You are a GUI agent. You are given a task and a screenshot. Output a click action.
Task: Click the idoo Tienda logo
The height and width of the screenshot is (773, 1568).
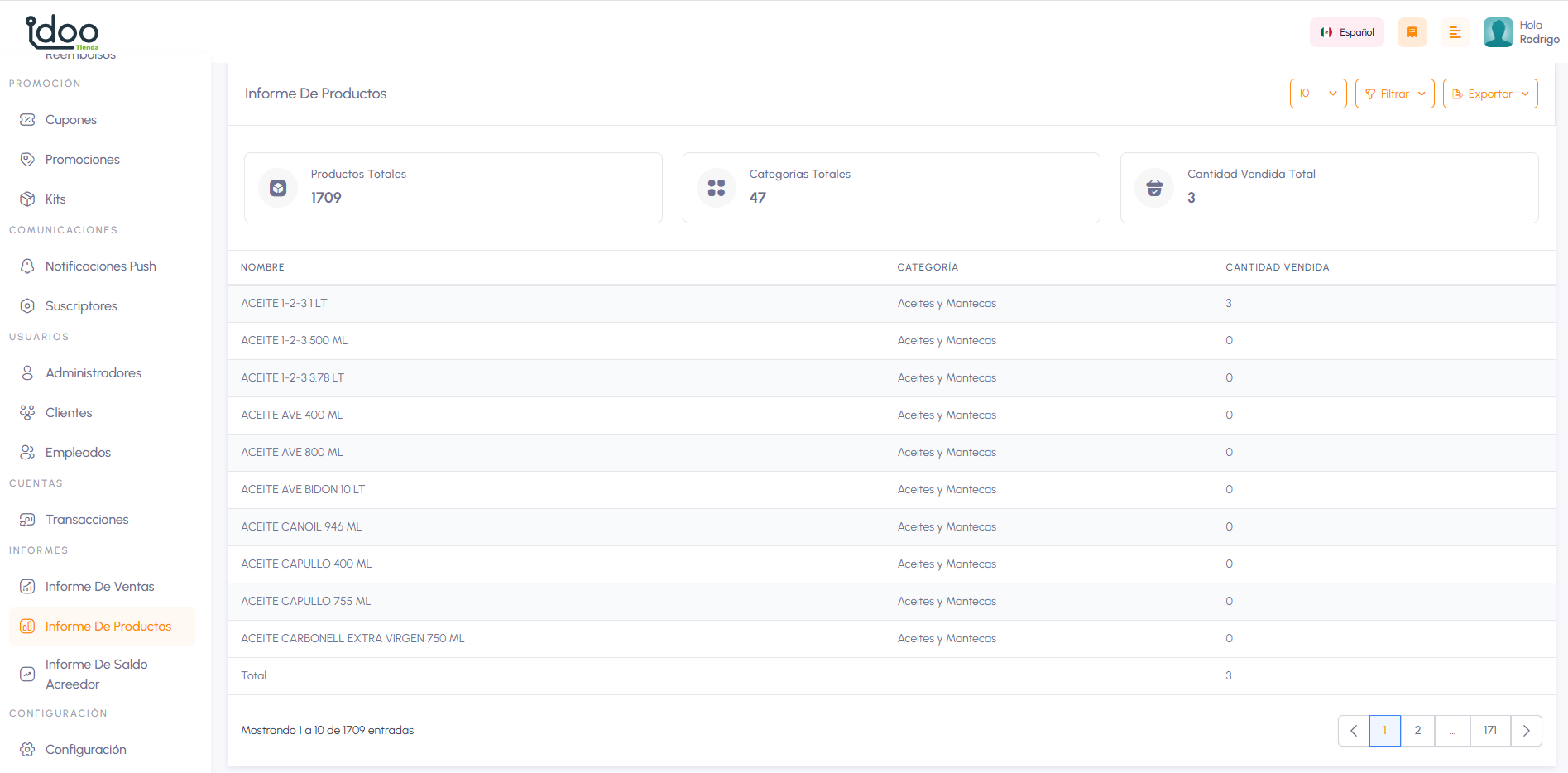click(62, 31)
